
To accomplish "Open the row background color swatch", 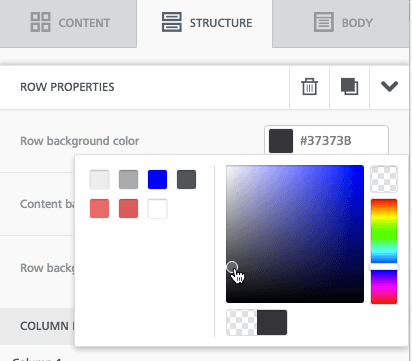I will tap(281, 141).
